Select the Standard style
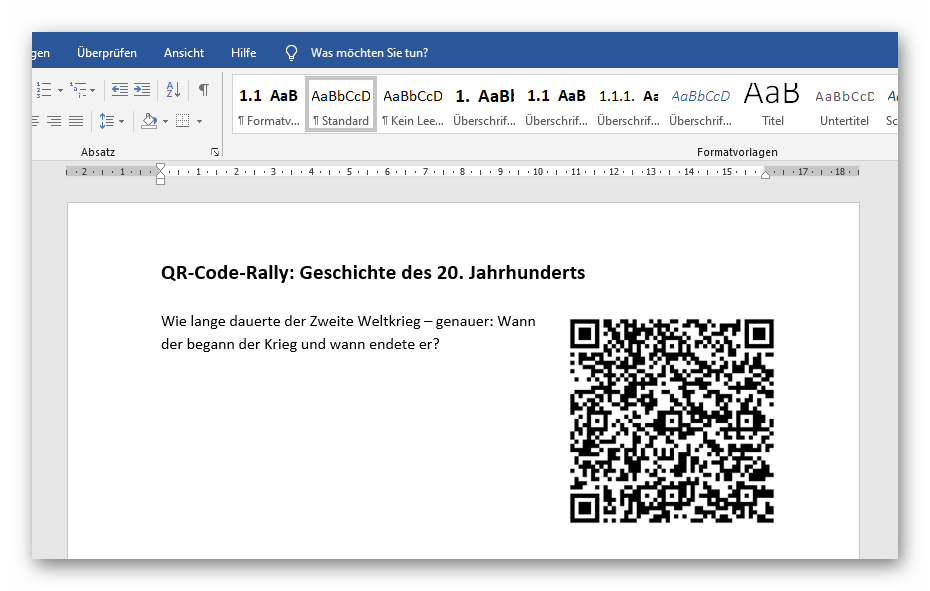 [x=341, y=105]
